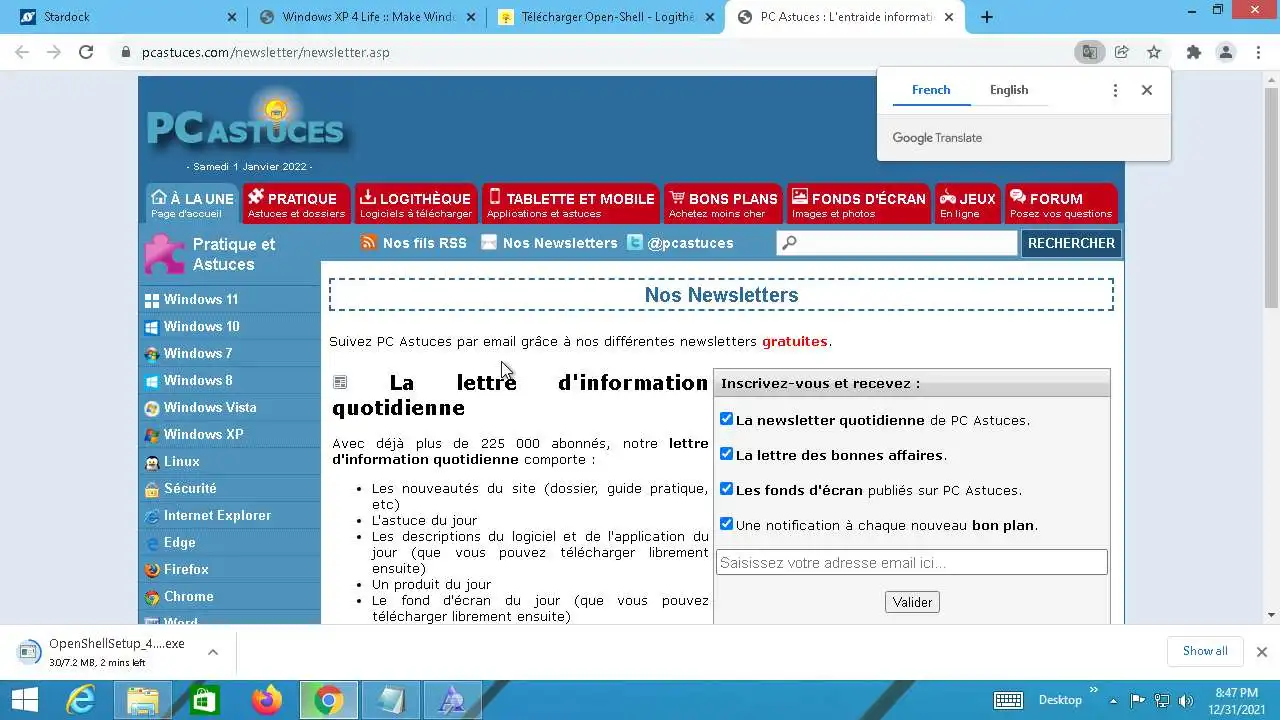The height and width of the screenshot is (720, 1280).
Task: Reload the current page
Action: click(86, 52)
